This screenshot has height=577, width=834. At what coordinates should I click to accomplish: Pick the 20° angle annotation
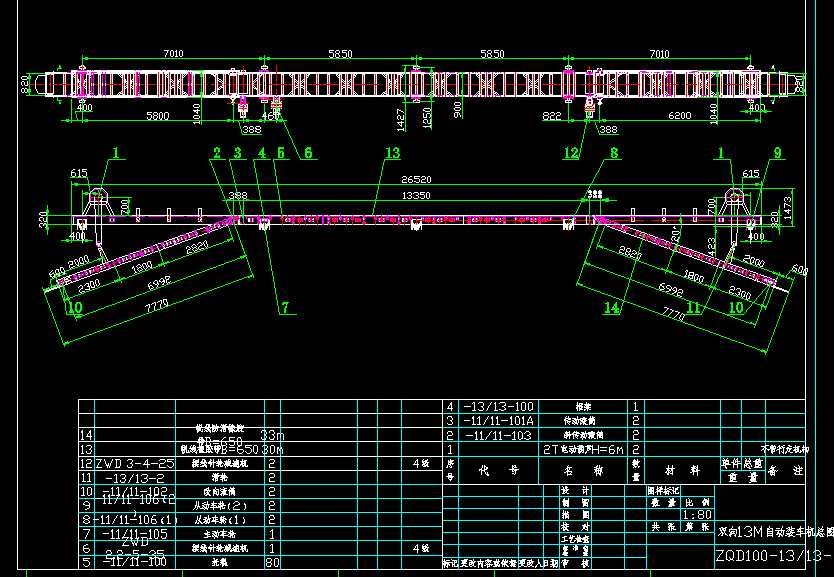(676, 234)
